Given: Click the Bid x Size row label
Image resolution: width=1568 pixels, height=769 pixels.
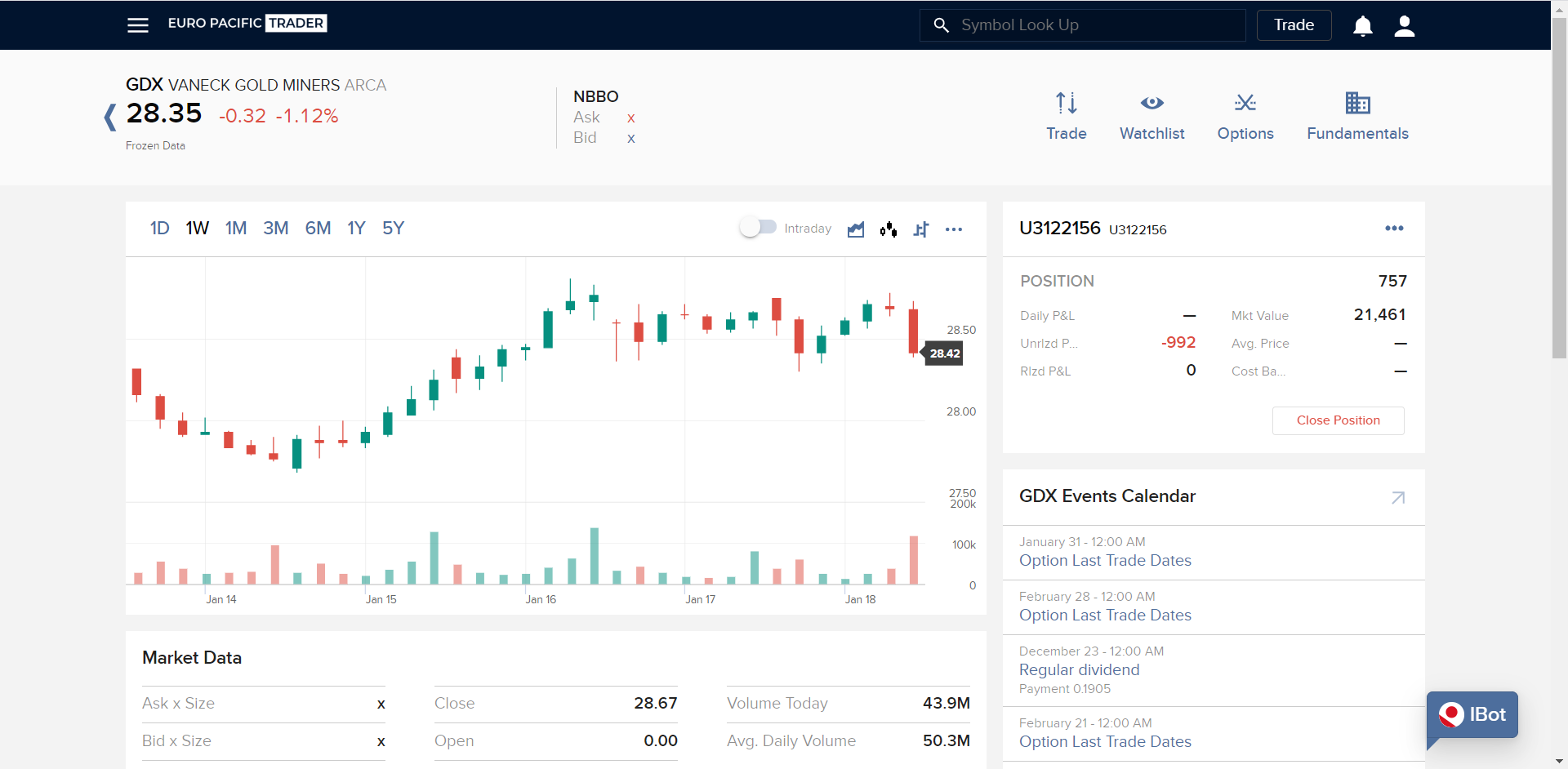Looking at the screenshot, I should tap(176, 741).
